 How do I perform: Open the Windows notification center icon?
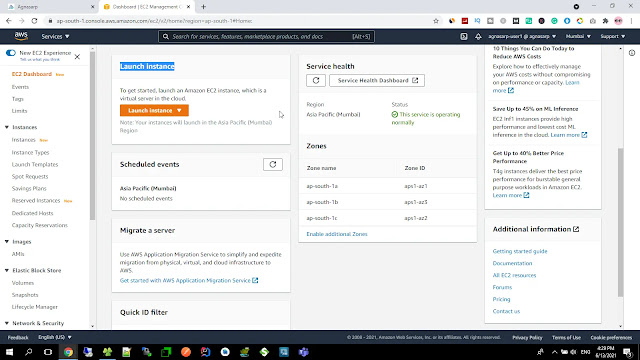point(627,352)
